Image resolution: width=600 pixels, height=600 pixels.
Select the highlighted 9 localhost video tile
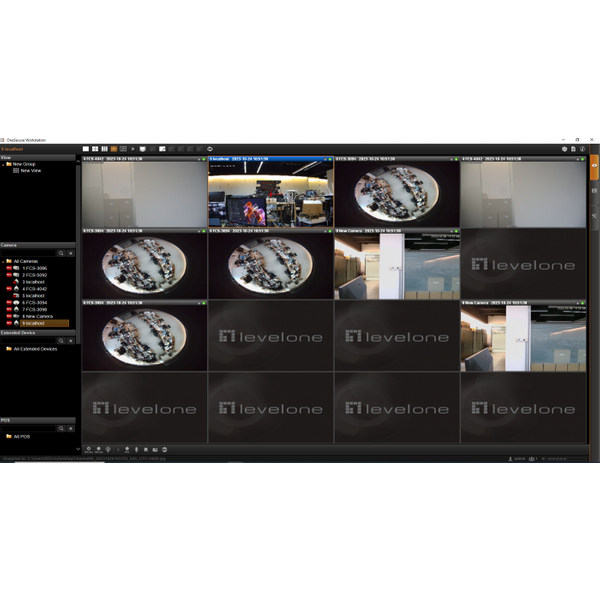[x=271, y=194]
